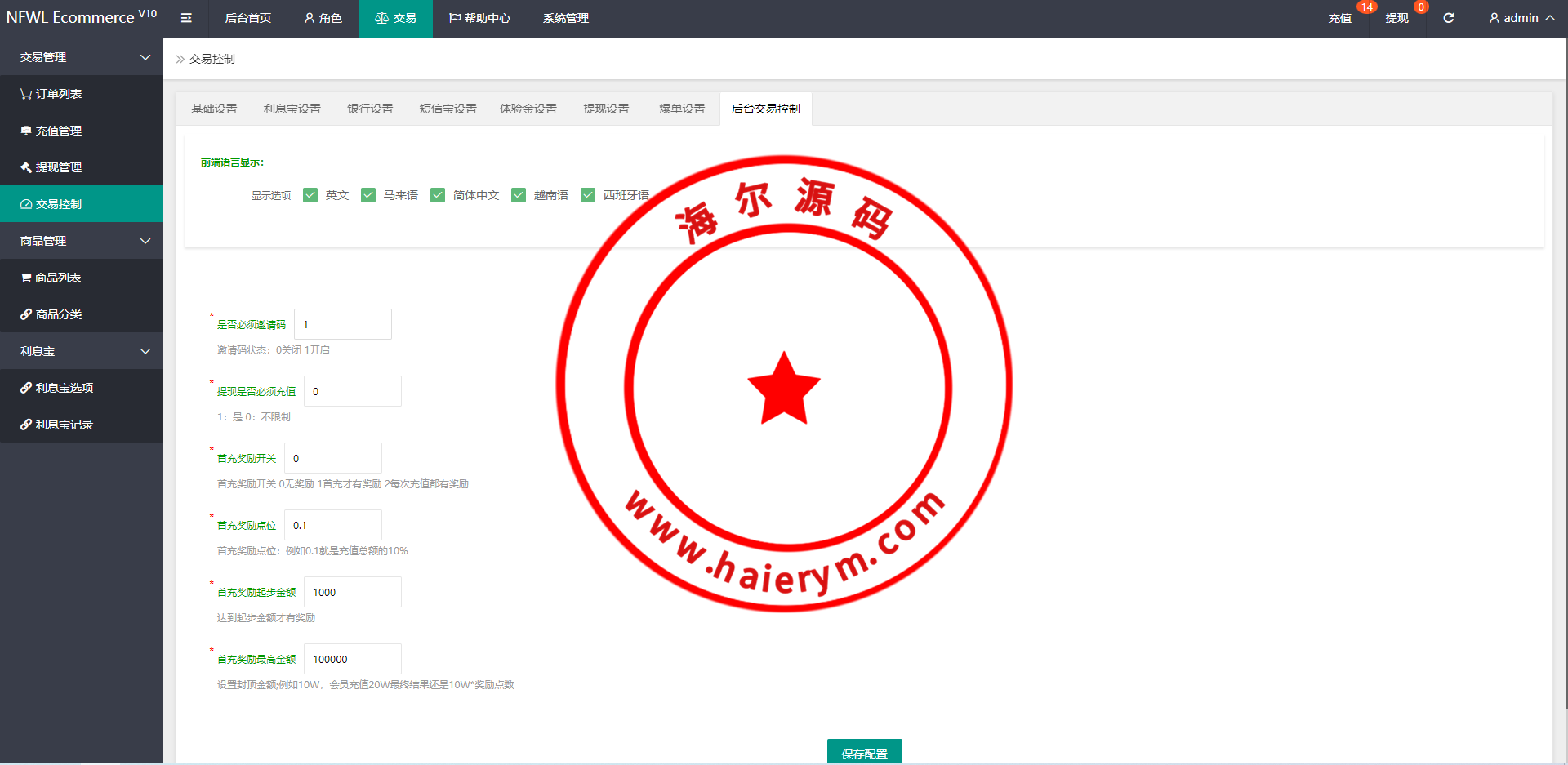1568x765 pixels.
Task: Click the 首充奖励点位 input field
Action: click(333, 525)
